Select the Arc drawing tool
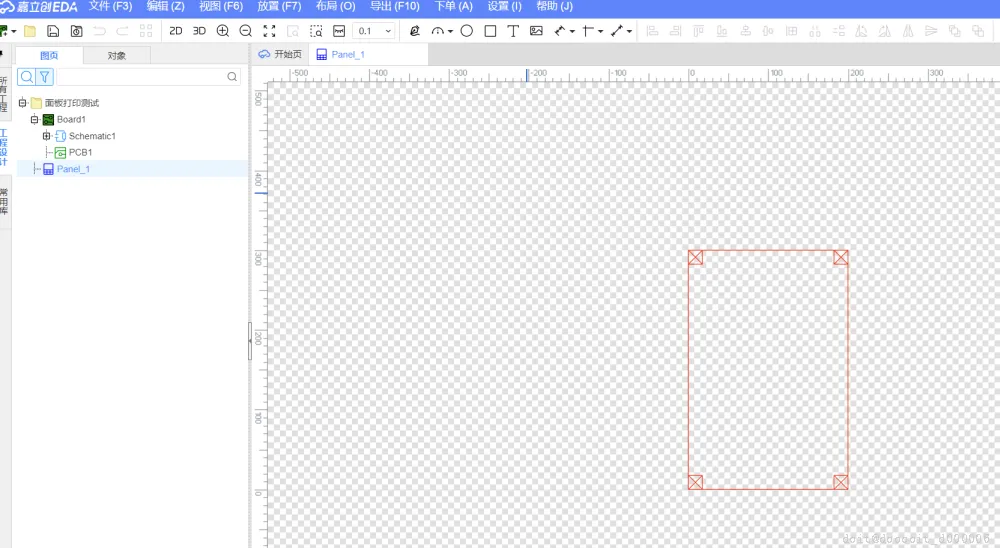This screenshot has height=548, width=1000. click(438, 31)
